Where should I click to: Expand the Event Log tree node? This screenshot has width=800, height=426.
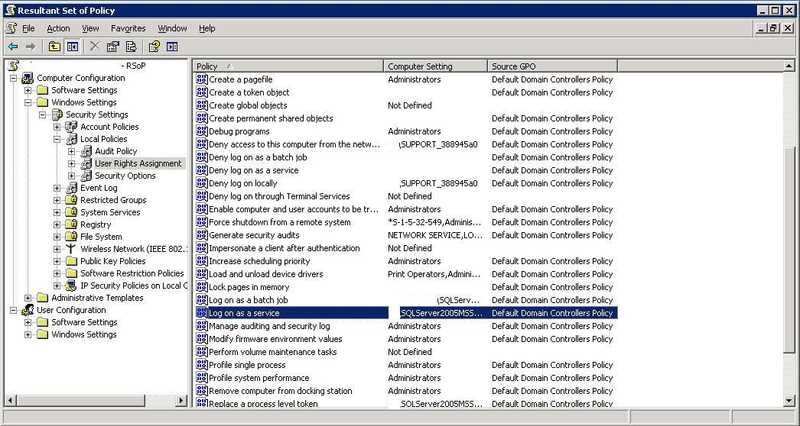pos(58,188)
